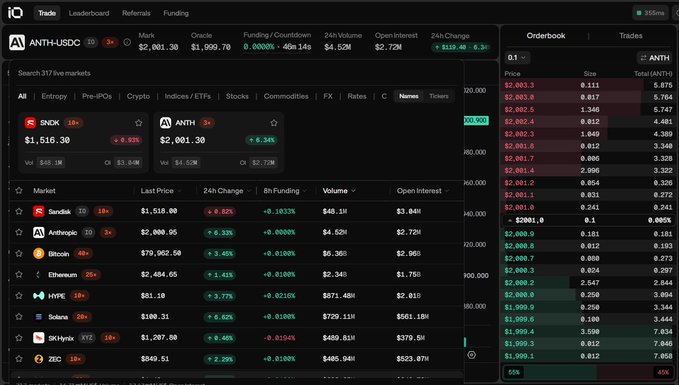Click the header IO badge
Screen dimensions: 679x385
click(x=91, y=42)
